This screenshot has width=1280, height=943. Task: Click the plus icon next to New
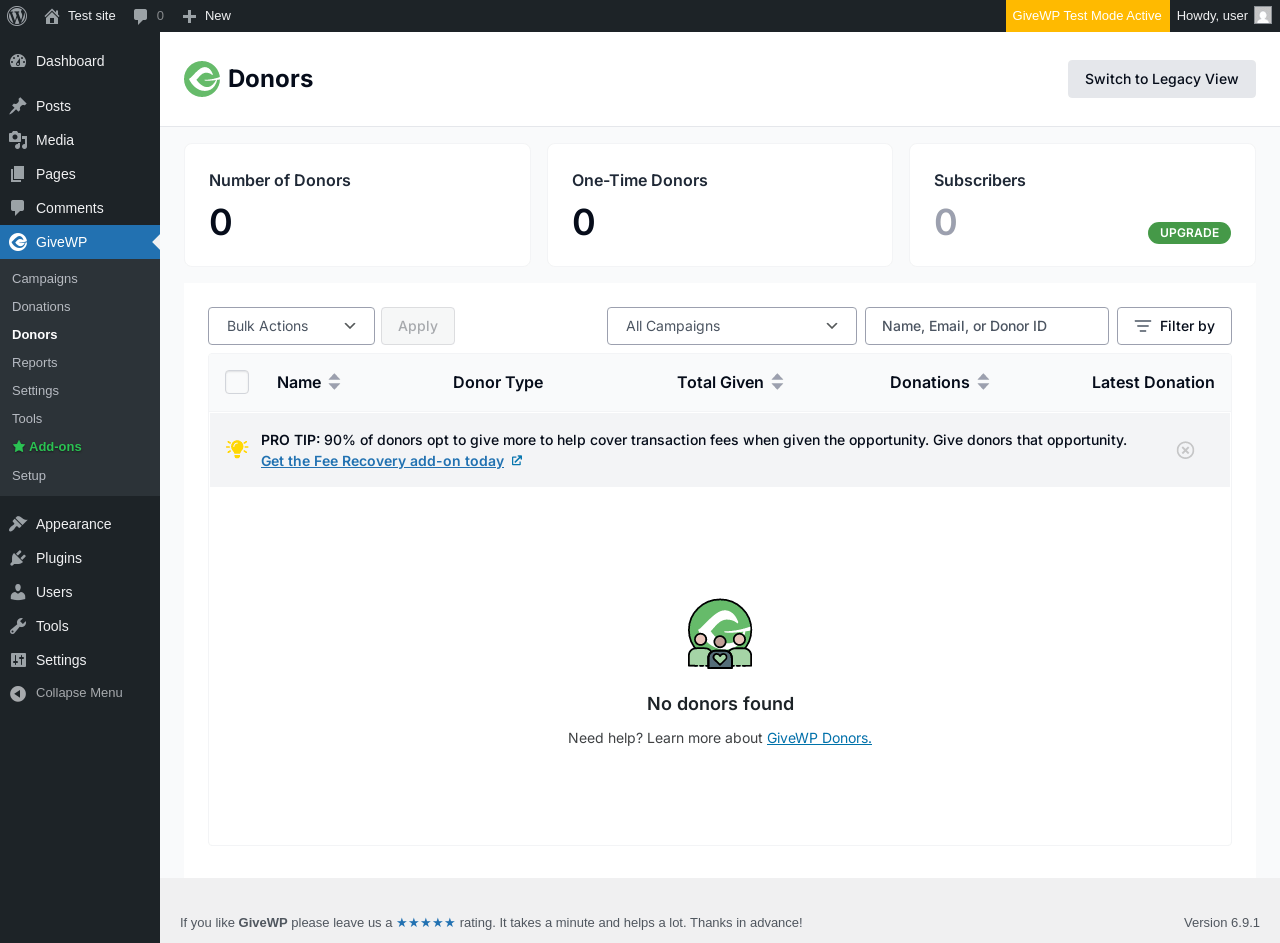(x=190, y=16)
